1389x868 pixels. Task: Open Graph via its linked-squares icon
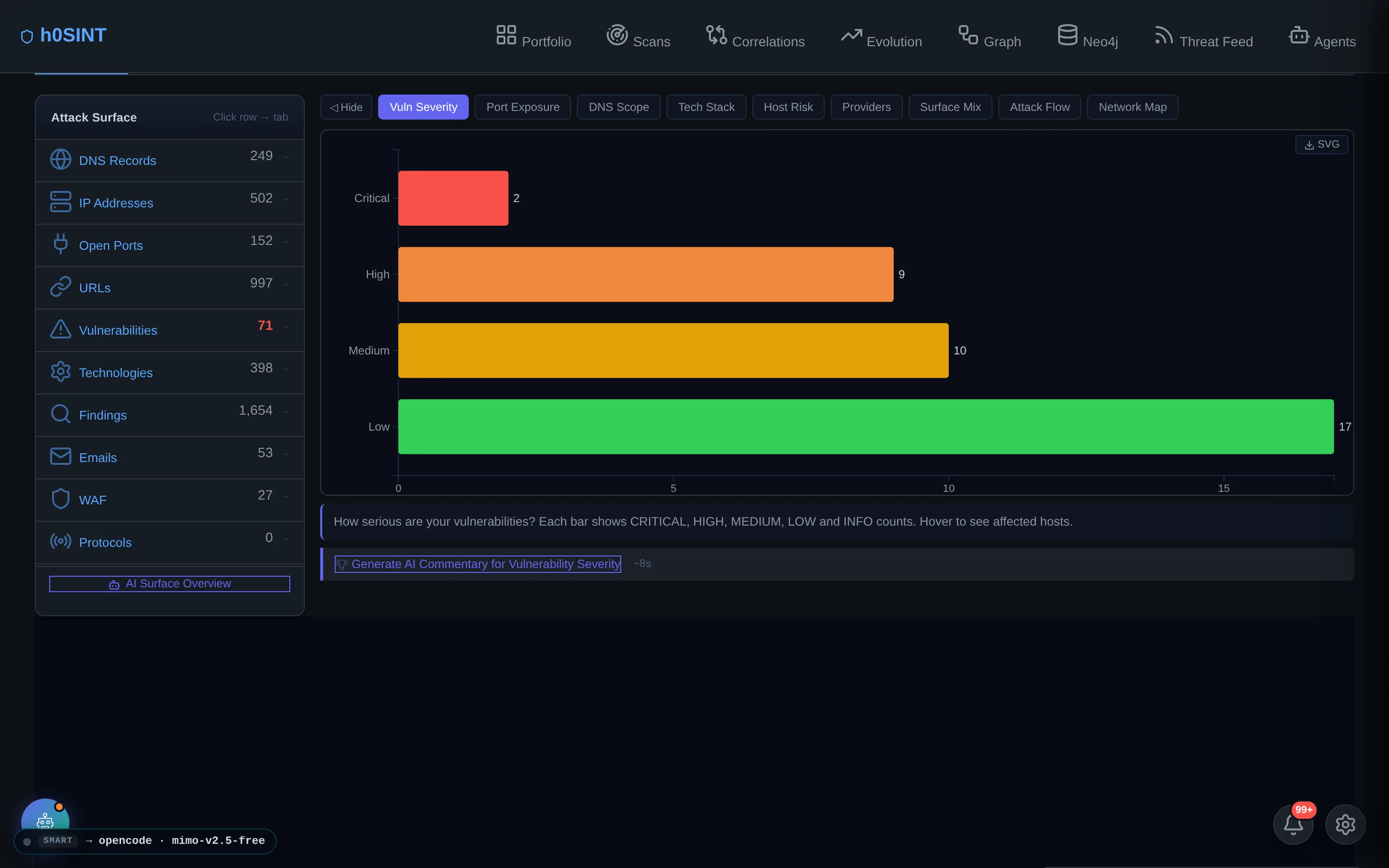[x=968, y=34]
